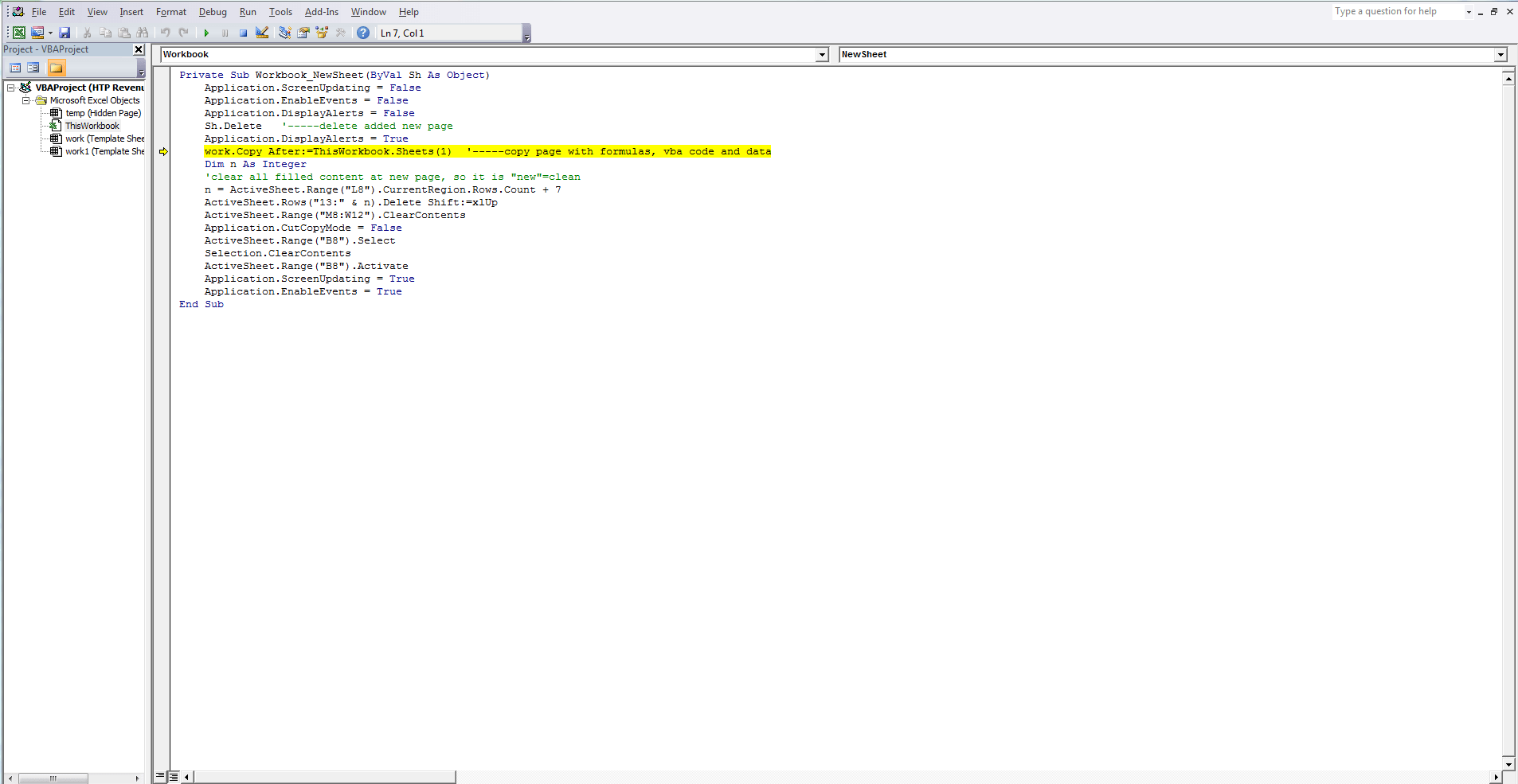
Task: Open the Debug menu
Action: coord(213,12)
